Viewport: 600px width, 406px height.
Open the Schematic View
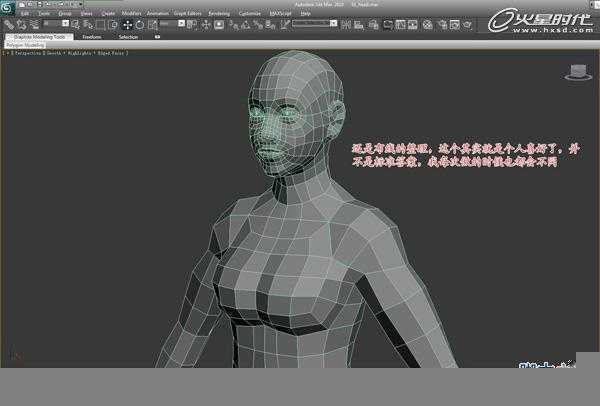tap(413, 25)
